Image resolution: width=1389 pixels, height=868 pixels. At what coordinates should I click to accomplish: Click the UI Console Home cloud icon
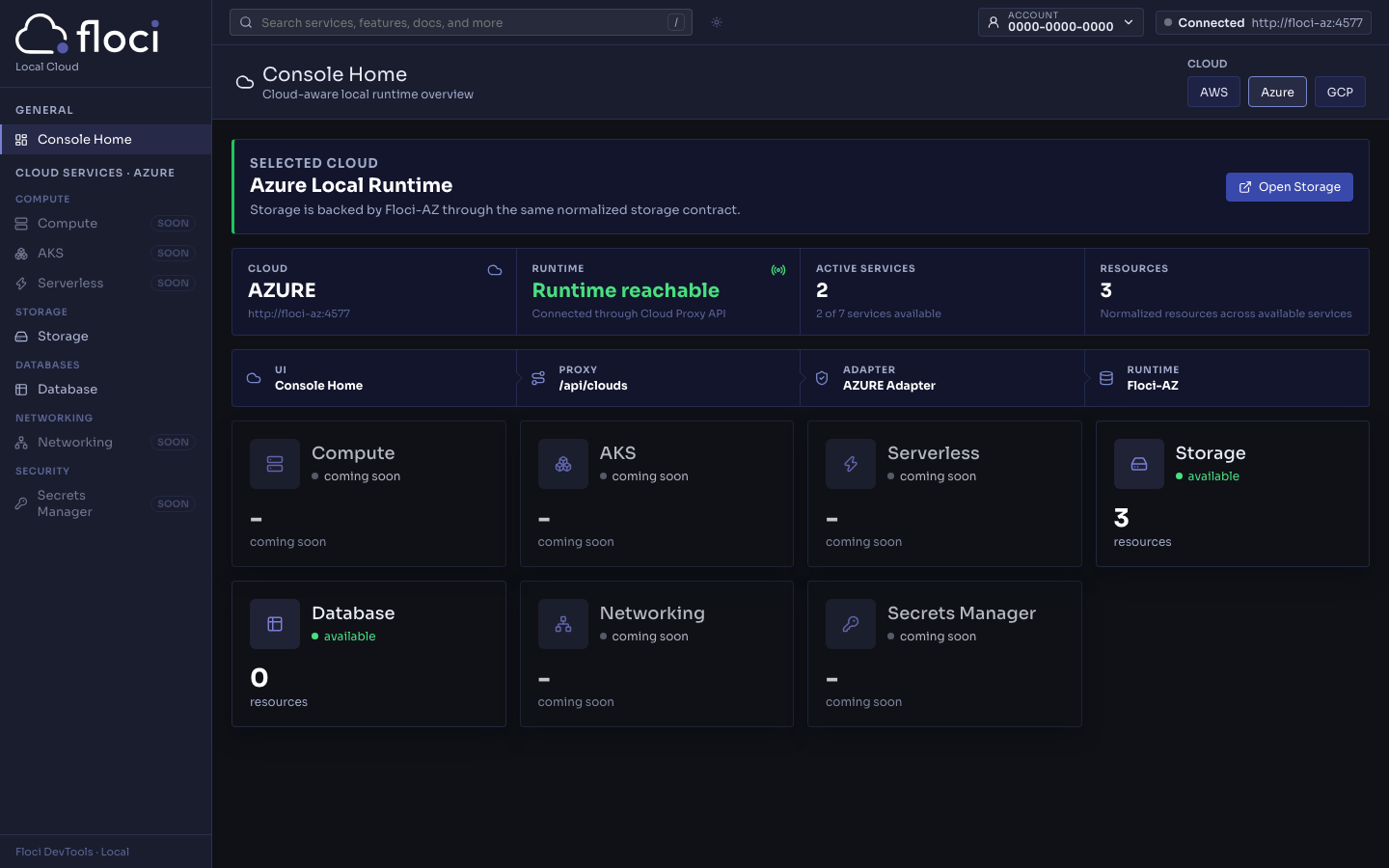254,378
